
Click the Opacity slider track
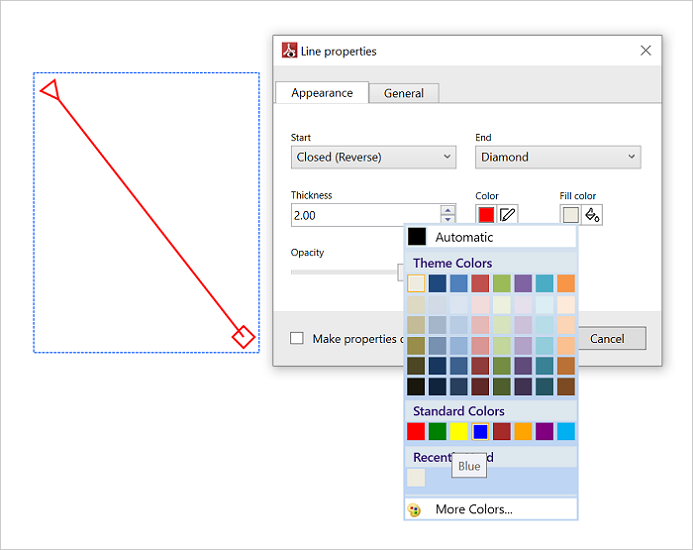point(340,271)
